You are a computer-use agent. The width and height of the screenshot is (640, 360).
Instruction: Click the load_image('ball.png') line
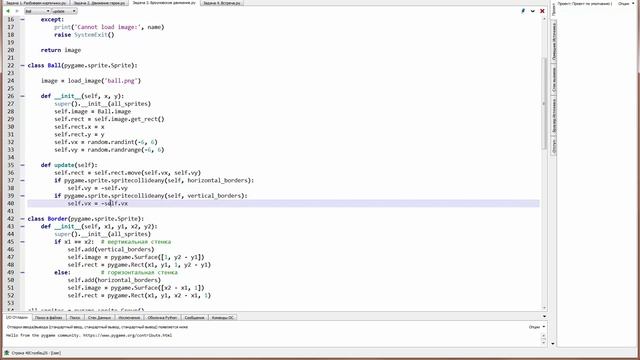[91, 81]
